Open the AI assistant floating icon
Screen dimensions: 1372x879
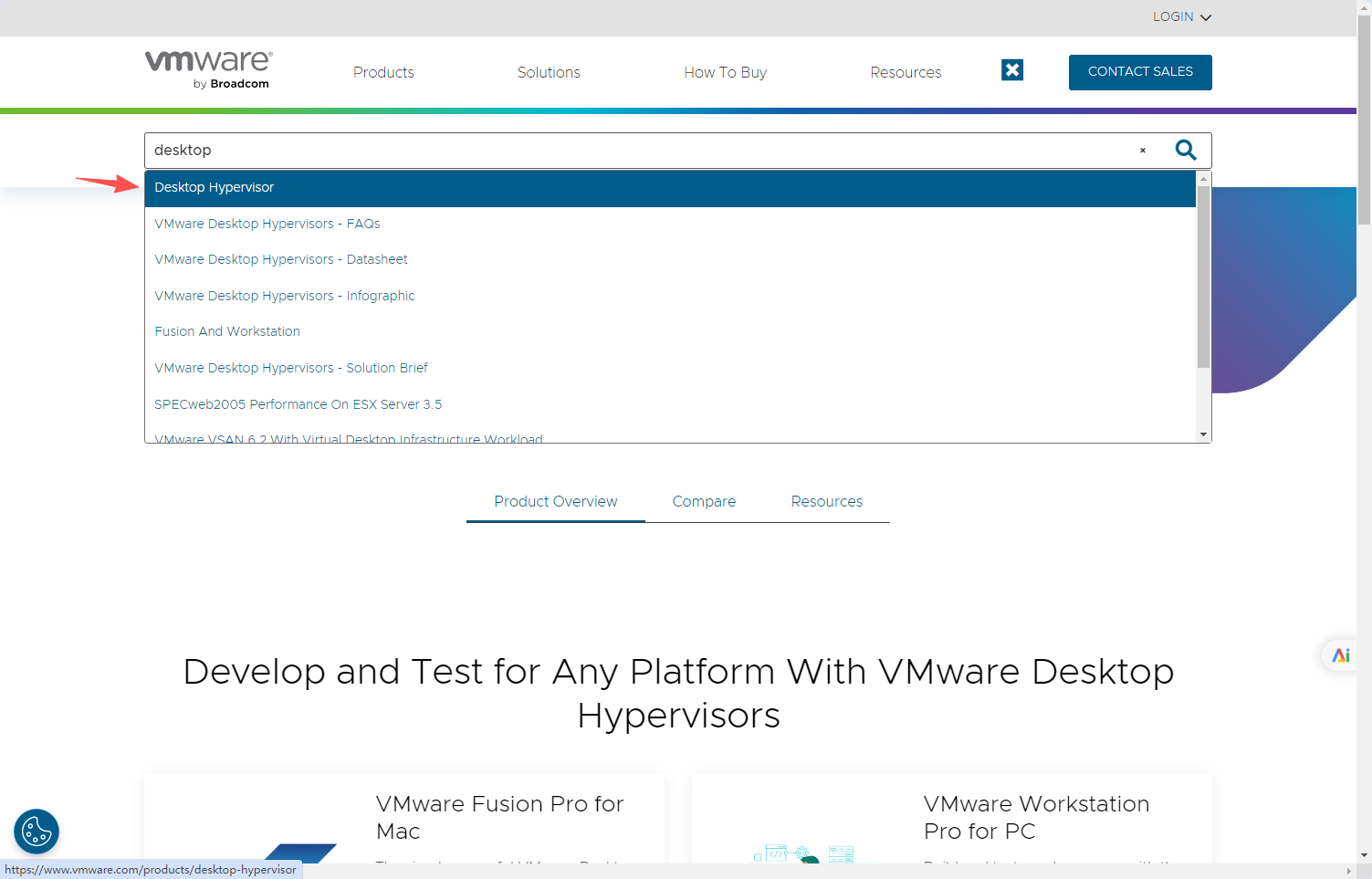click(1340, 655)
